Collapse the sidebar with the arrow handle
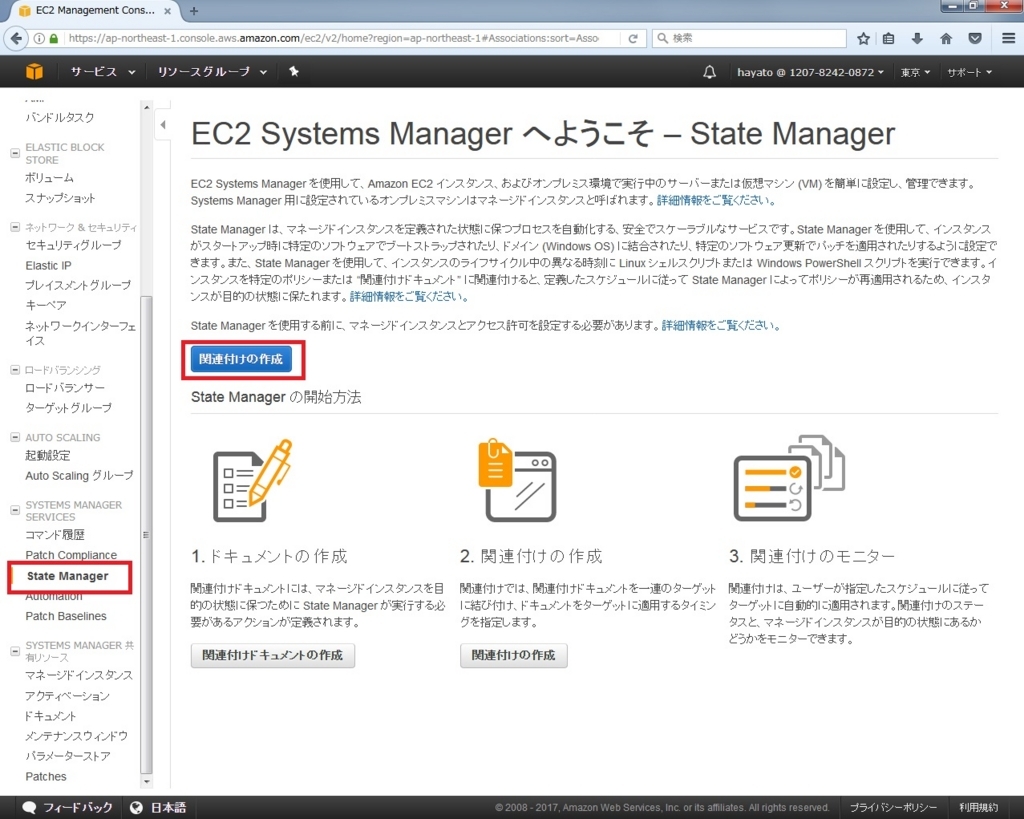This screenshot has height=819, width=1024. pos(163,124)
